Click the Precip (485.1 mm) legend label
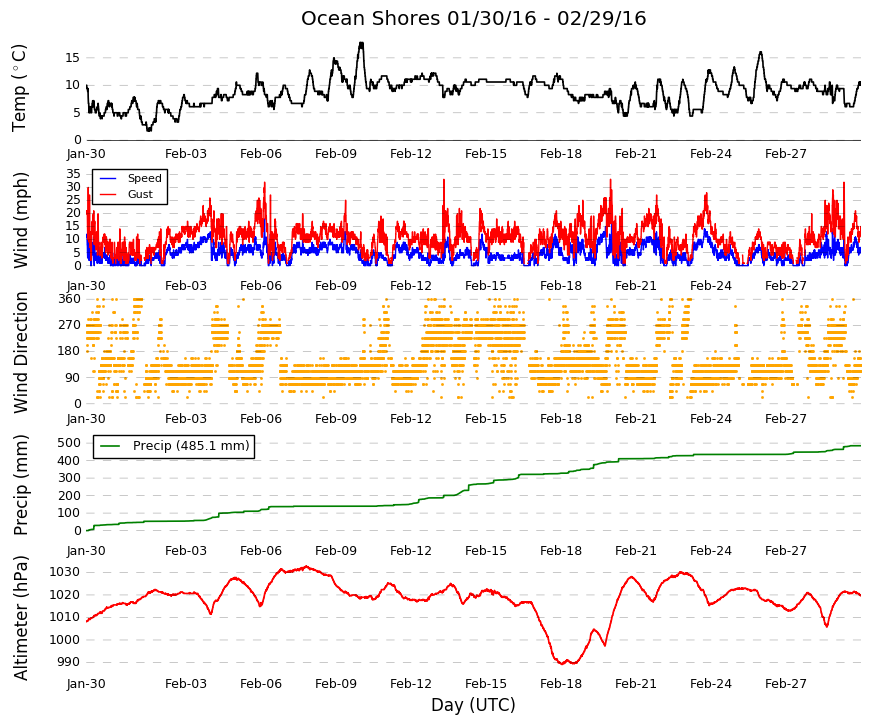Image resolution: width=871 pixels, height=725 pixels. pos(191,446)
